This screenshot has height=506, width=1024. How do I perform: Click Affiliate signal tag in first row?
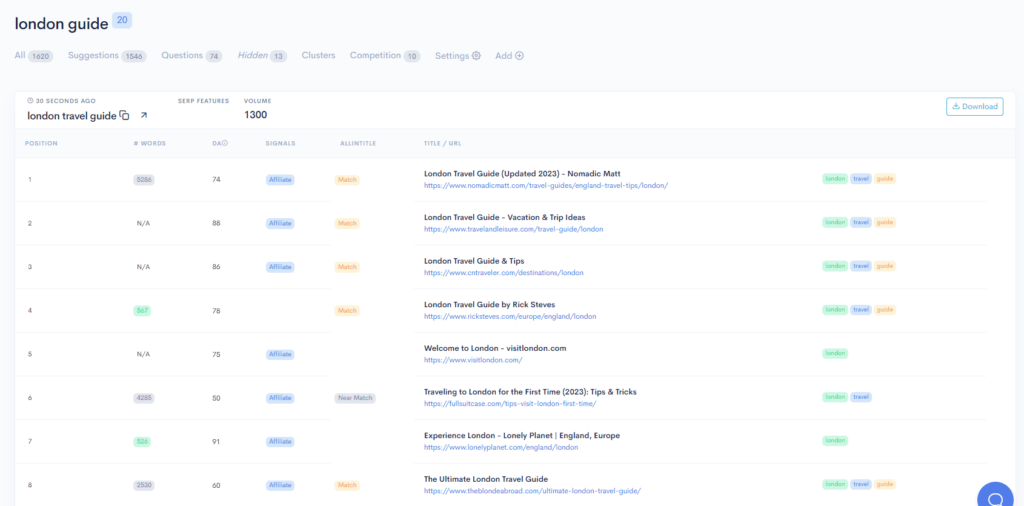[x=280, y=180]
